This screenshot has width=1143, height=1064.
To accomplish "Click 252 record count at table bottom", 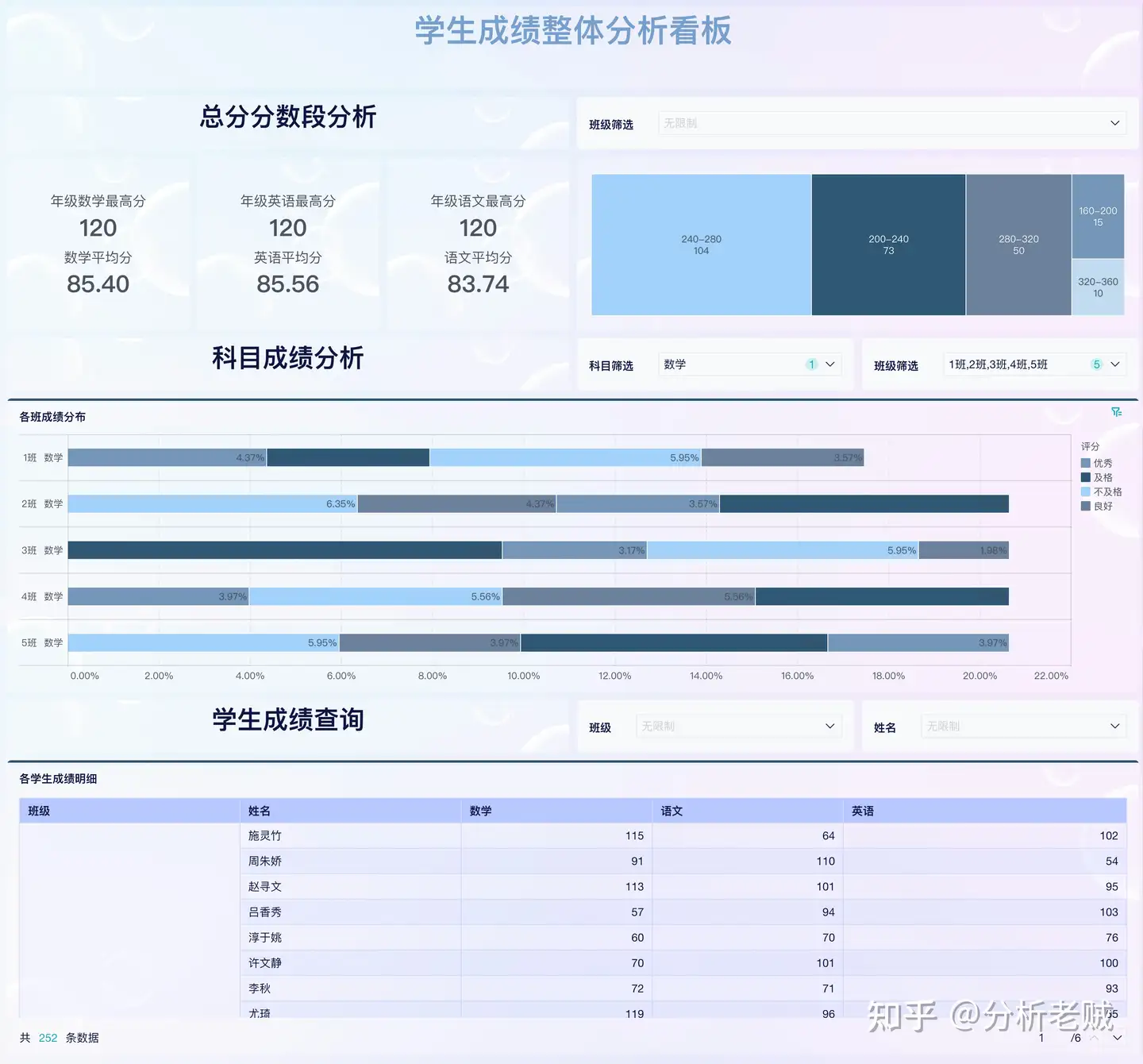I will pos(48,1038).
